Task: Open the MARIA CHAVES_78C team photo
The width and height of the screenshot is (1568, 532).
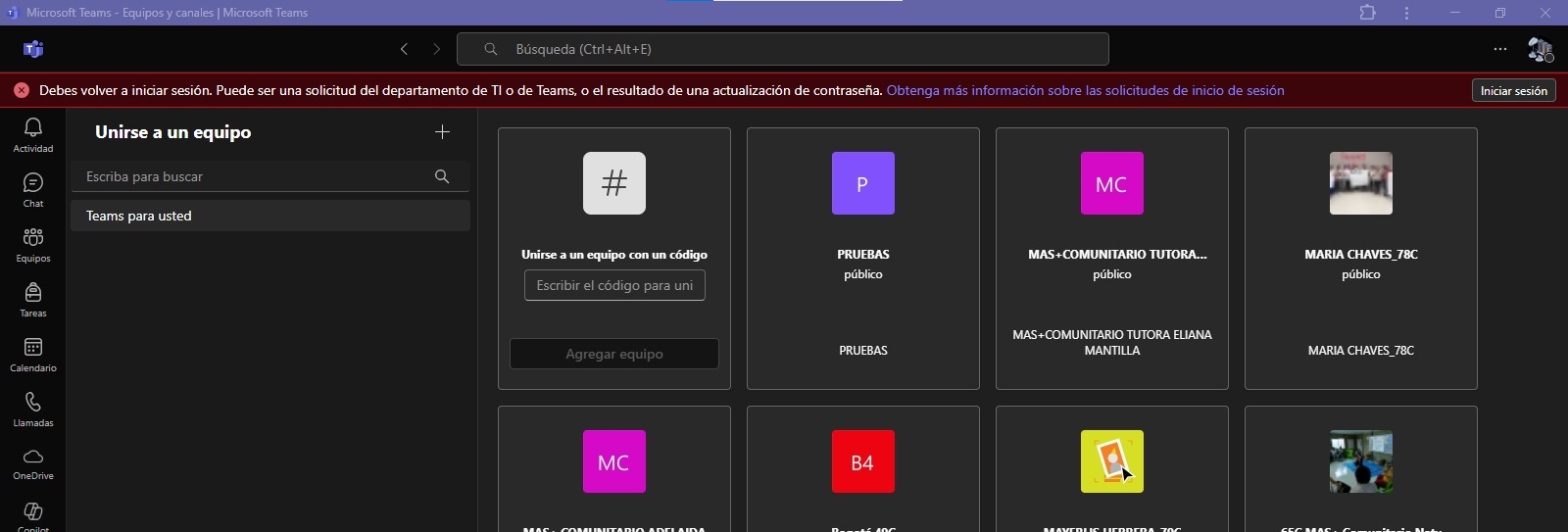Action: pos(1361,183)
